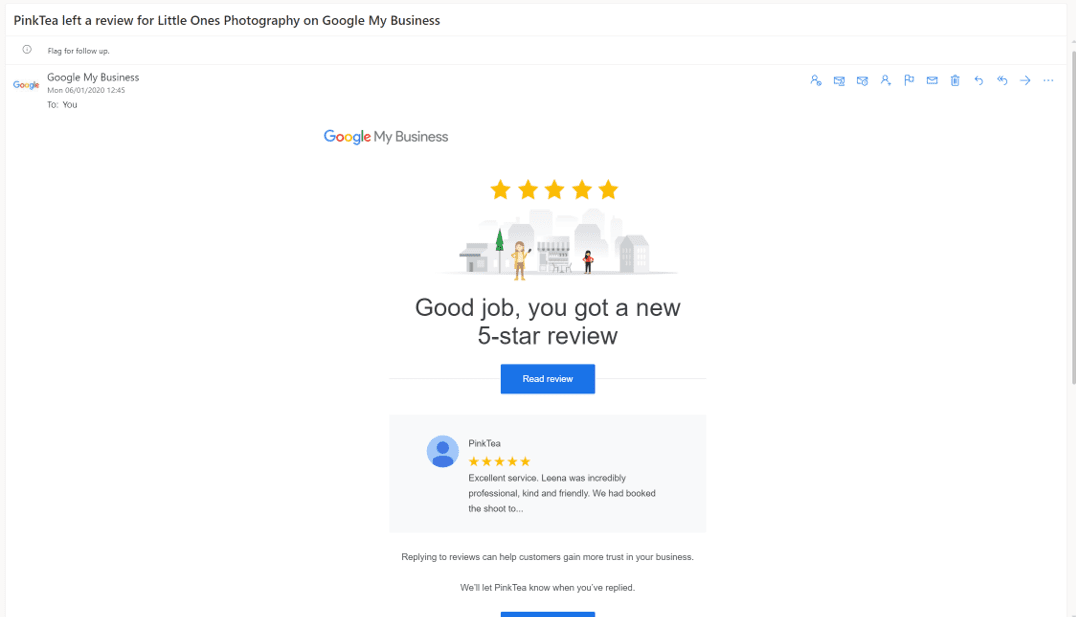This screenshot has height=617, width=1076.
Task: Click the Google My Business sender name
Action: point(93,78)
